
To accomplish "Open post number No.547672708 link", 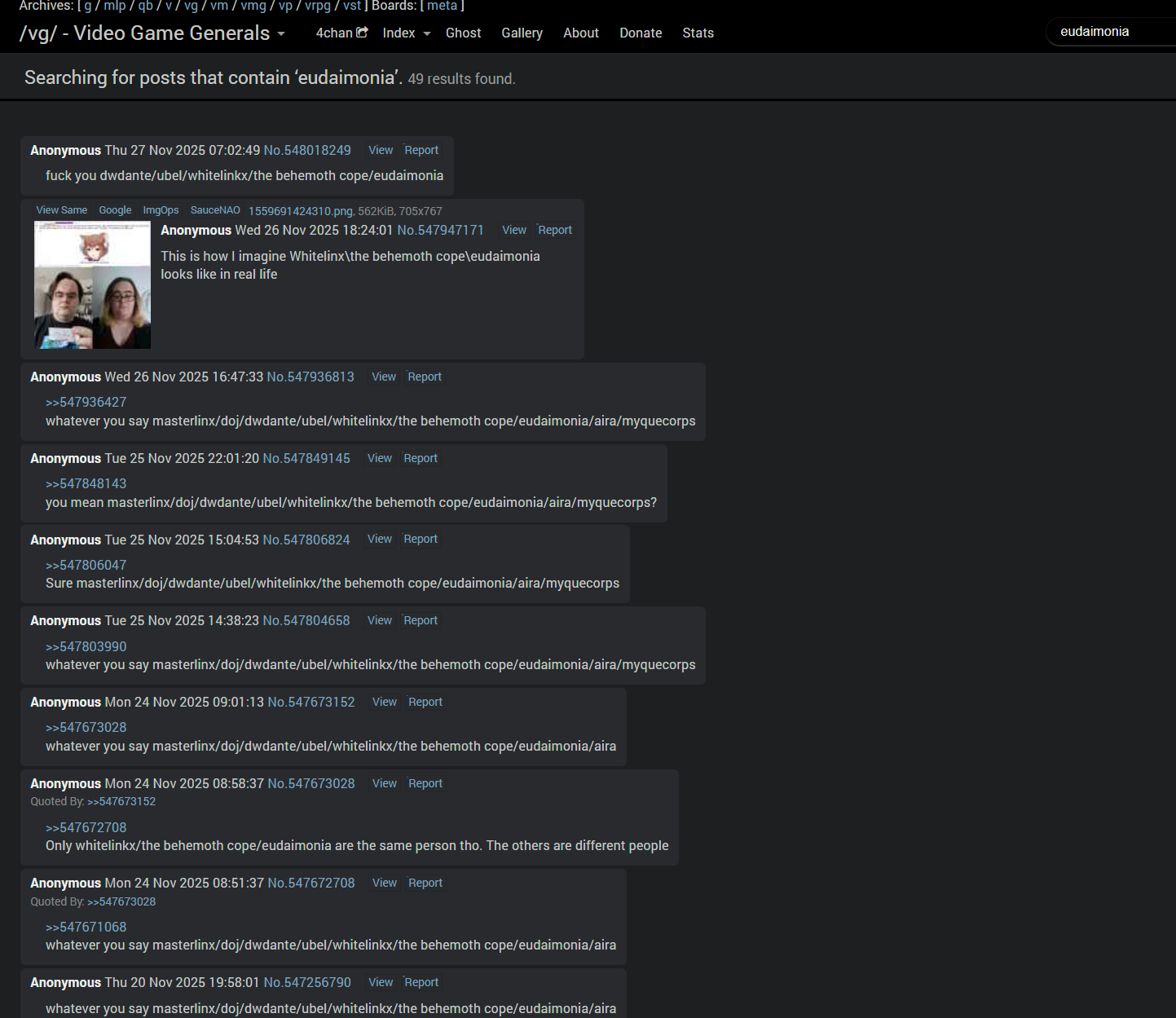I will (311, 884).
